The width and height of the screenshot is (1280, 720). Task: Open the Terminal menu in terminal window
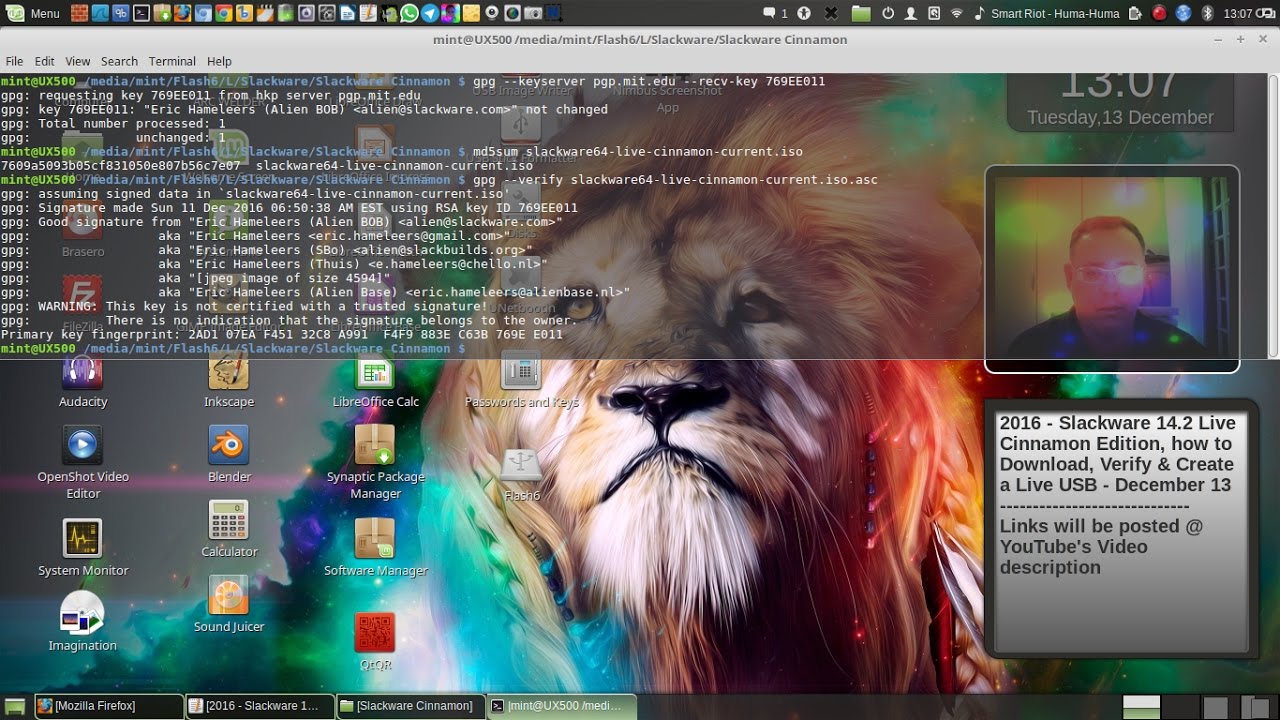172,61
